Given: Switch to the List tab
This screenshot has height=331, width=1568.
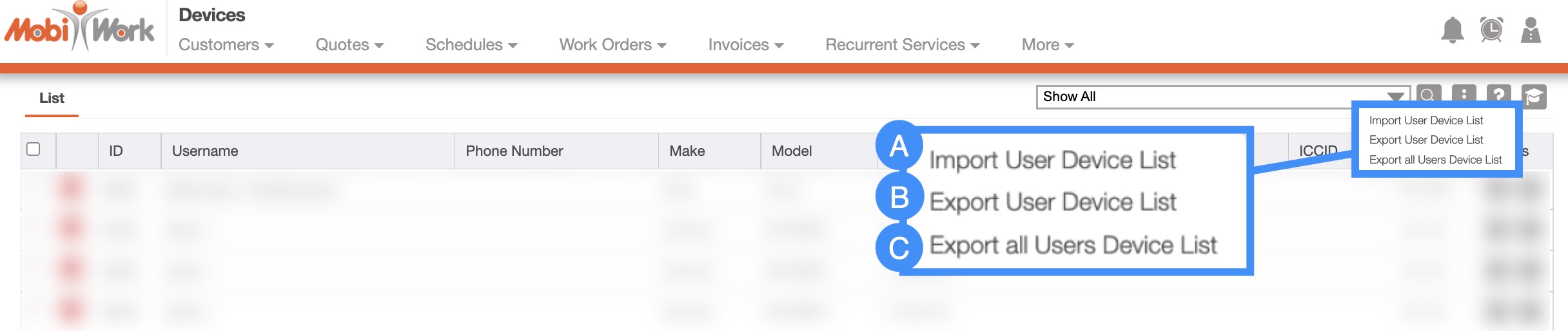Looking at the screenshot, I should coord(52,98).
